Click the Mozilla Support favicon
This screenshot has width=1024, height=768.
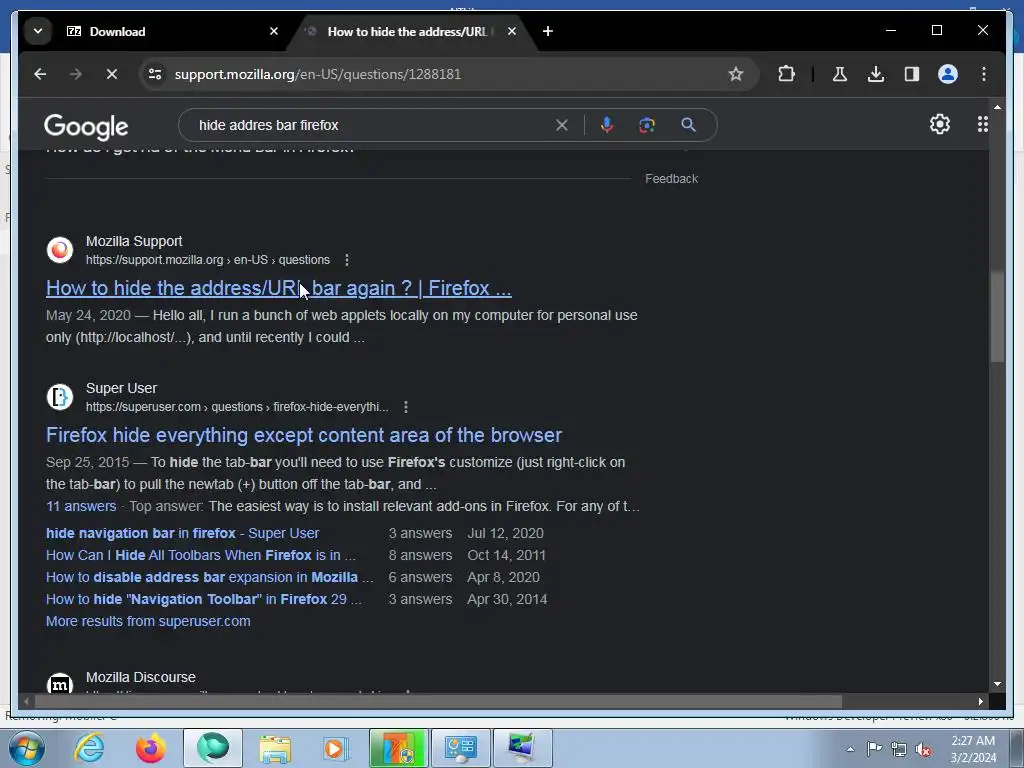(59, 249)
